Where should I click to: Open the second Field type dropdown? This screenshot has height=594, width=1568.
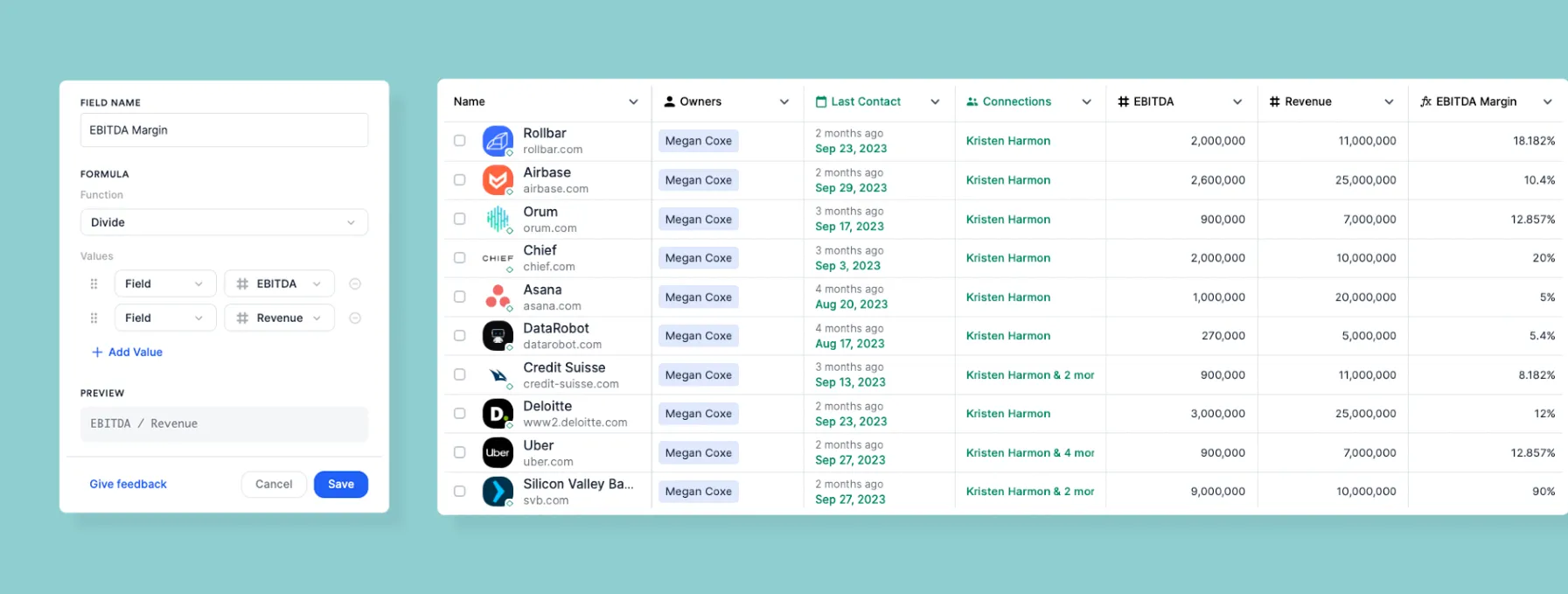[165, 318]
